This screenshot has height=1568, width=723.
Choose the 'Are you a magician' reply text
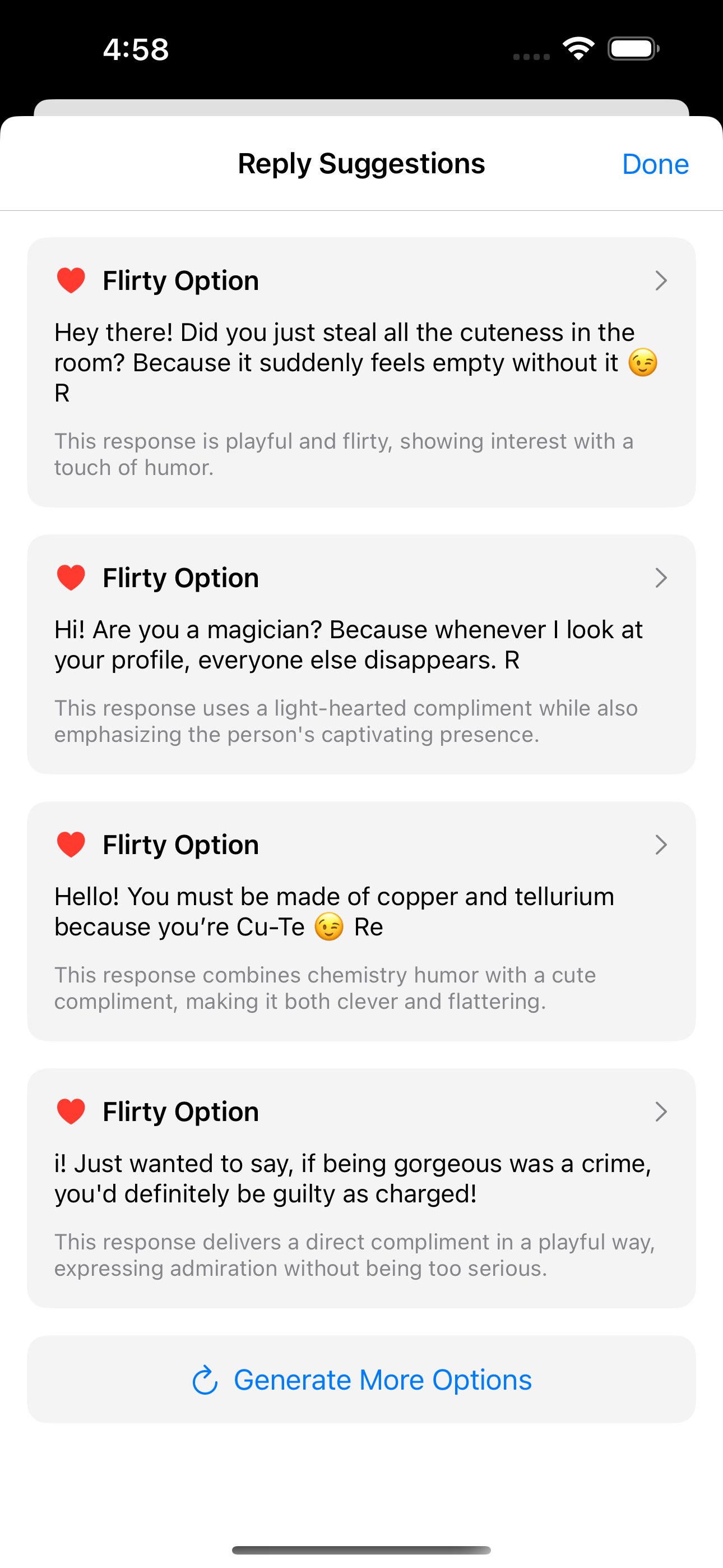click(348, 644)
